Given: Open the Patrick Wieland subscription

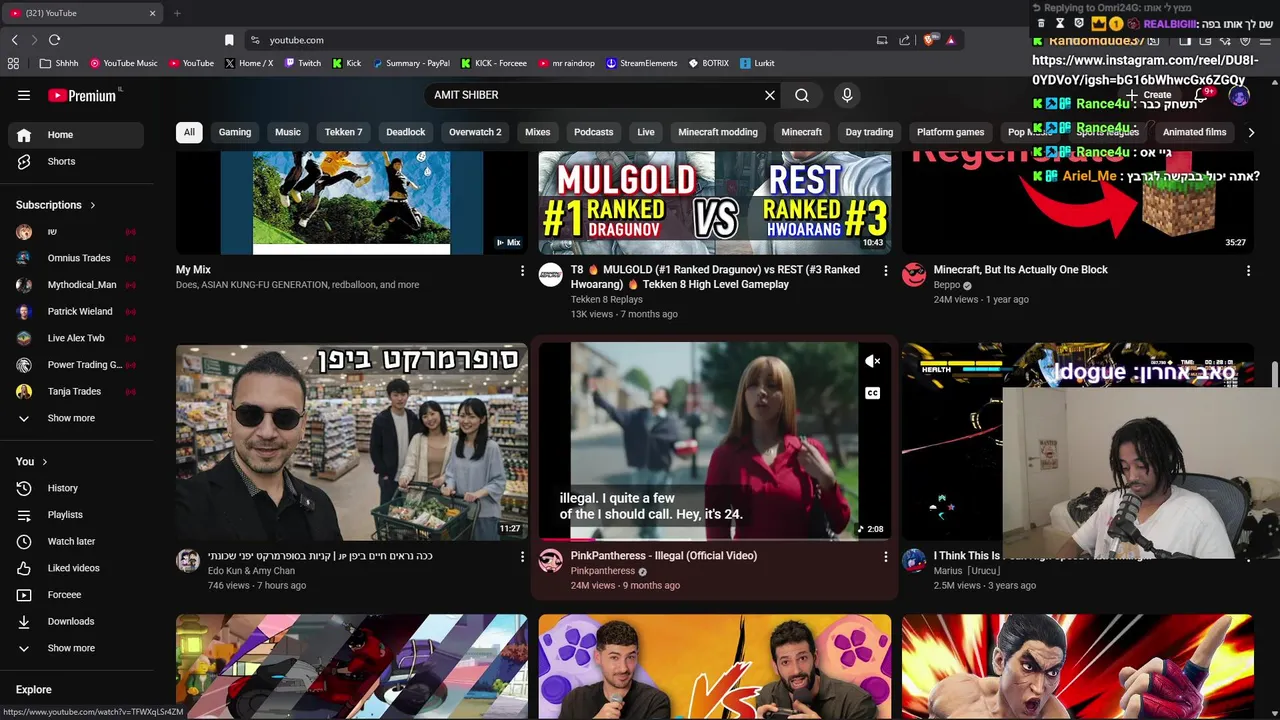Looking at the screenshot, I should (x=76, y=311).
